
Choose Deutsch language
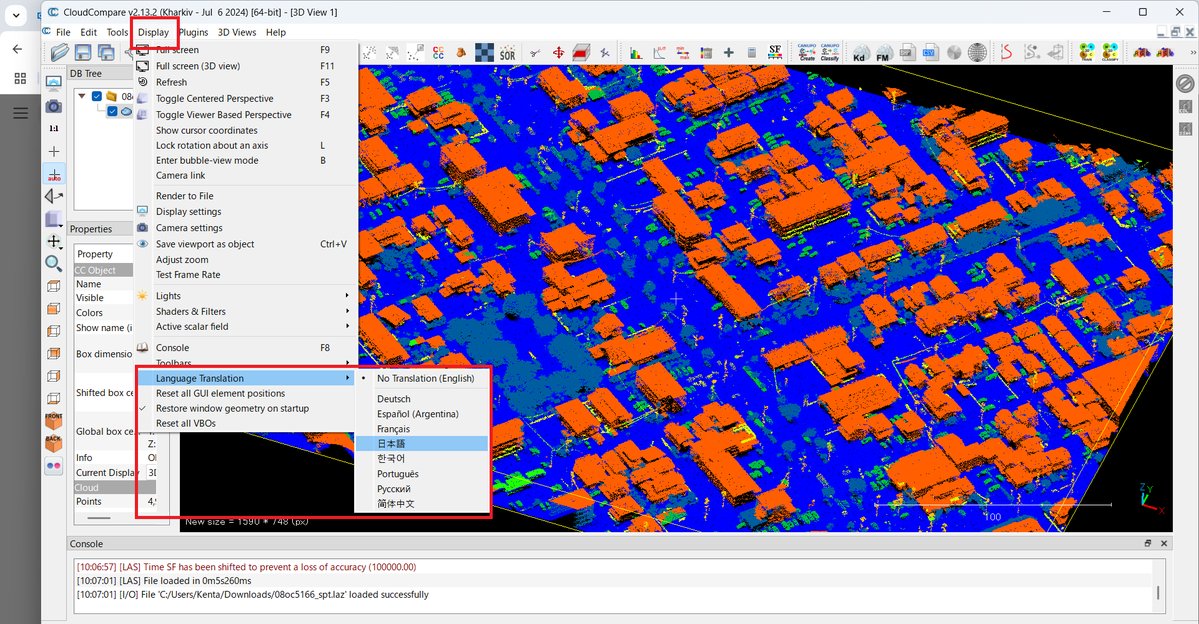click(422, 398)
